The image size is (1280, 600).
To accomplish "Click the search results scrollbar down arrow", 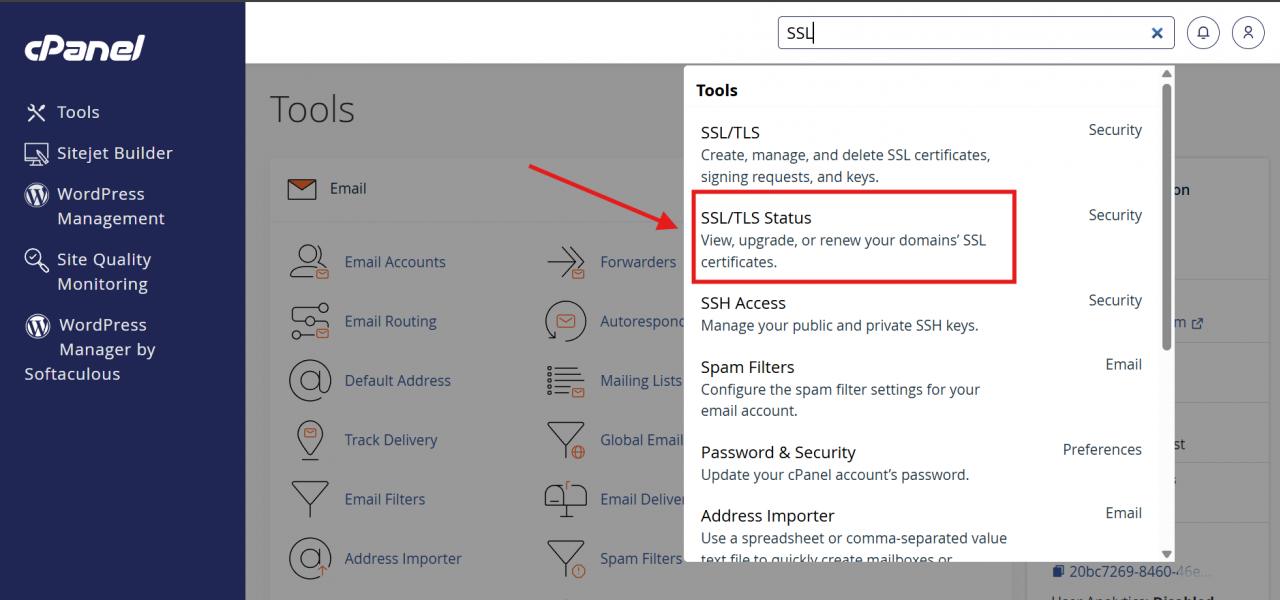I will pyautogui.click(x=1166, y=553).
